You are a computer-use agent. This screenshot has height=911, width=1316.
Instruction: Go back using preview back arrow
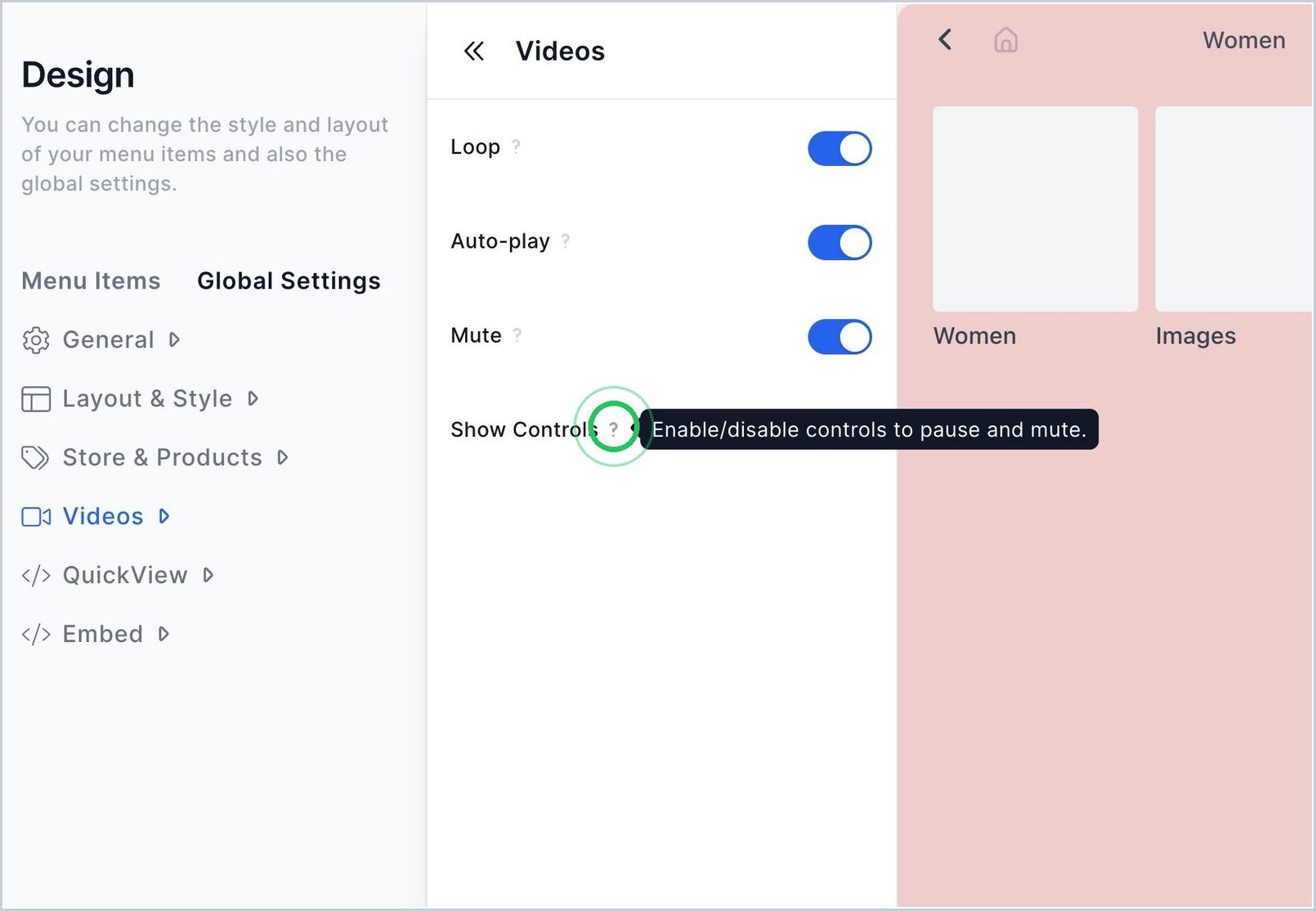click(x=945, y=39)
